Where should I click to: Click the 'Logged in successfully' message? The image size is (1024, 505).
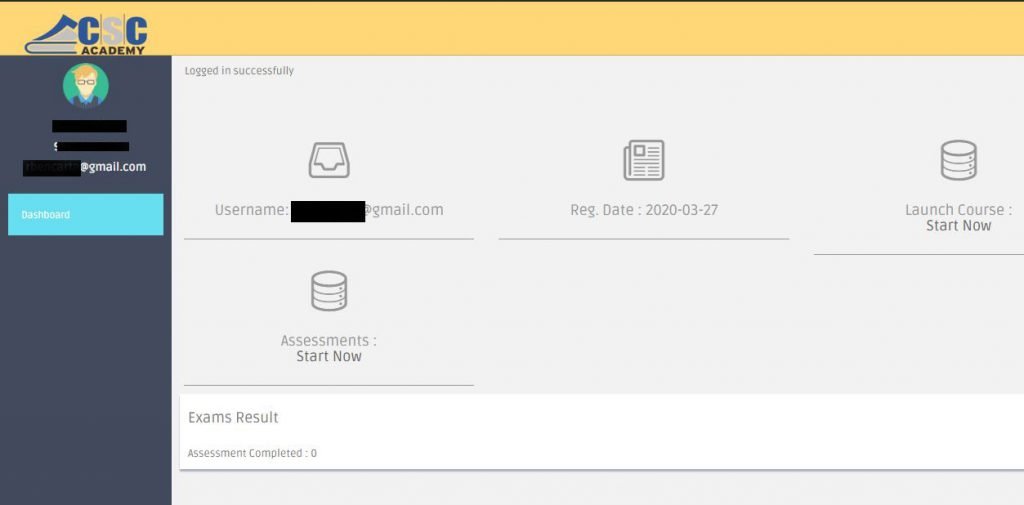(x=239, y=71)
